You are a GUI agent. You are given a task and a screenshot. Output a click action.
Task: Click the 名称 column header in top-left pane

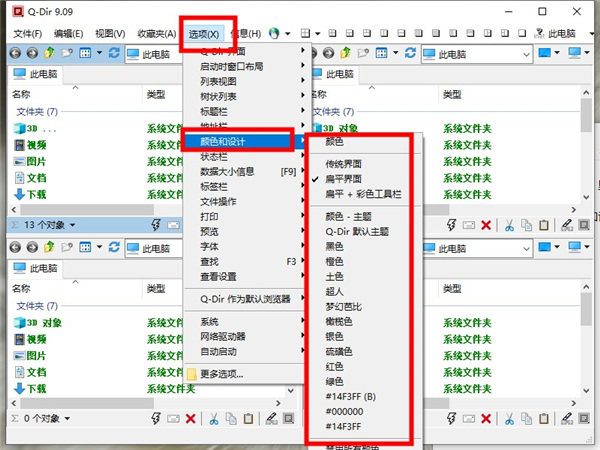[22, 94]
